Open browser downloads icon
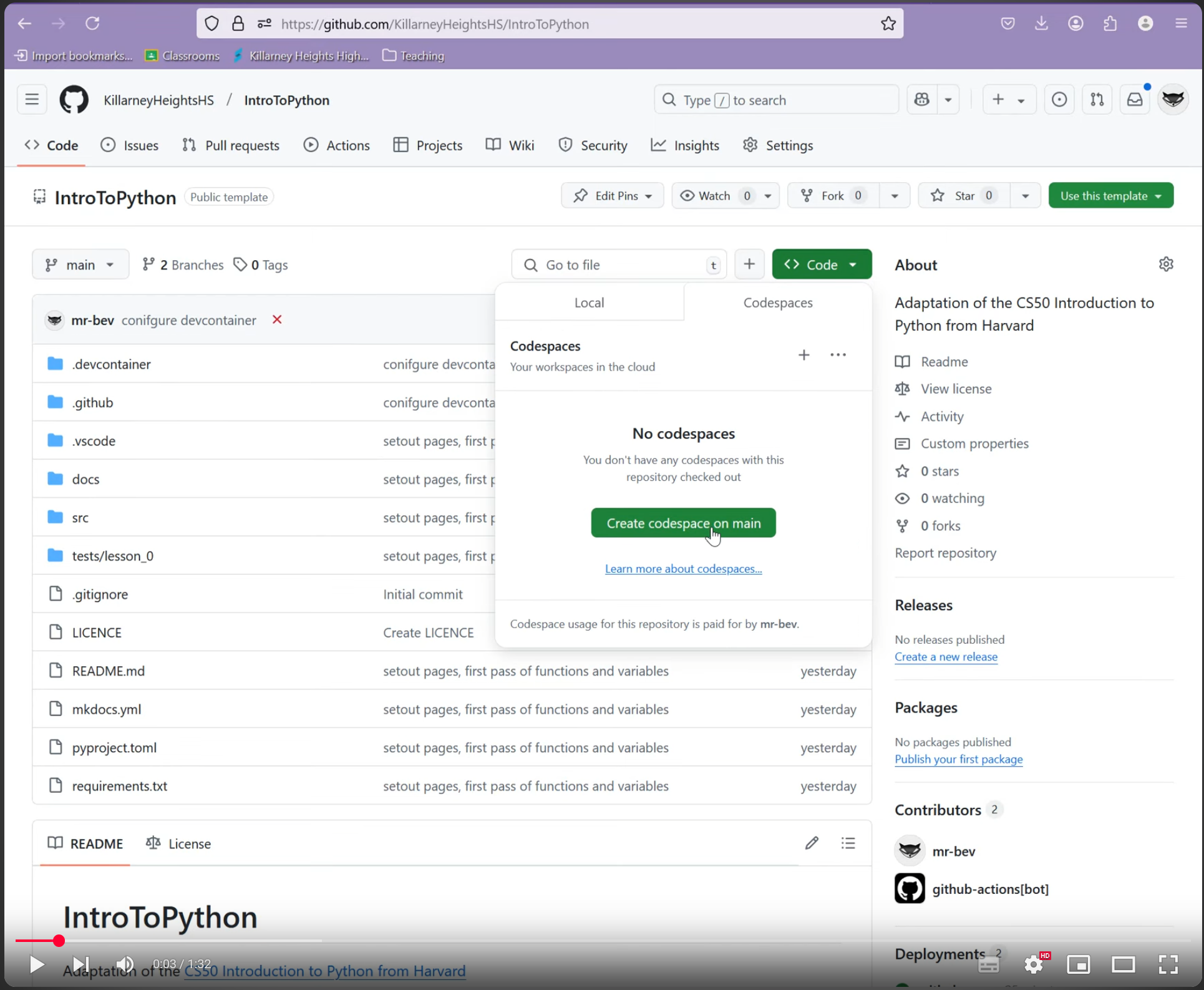 tap(1041, 24)
